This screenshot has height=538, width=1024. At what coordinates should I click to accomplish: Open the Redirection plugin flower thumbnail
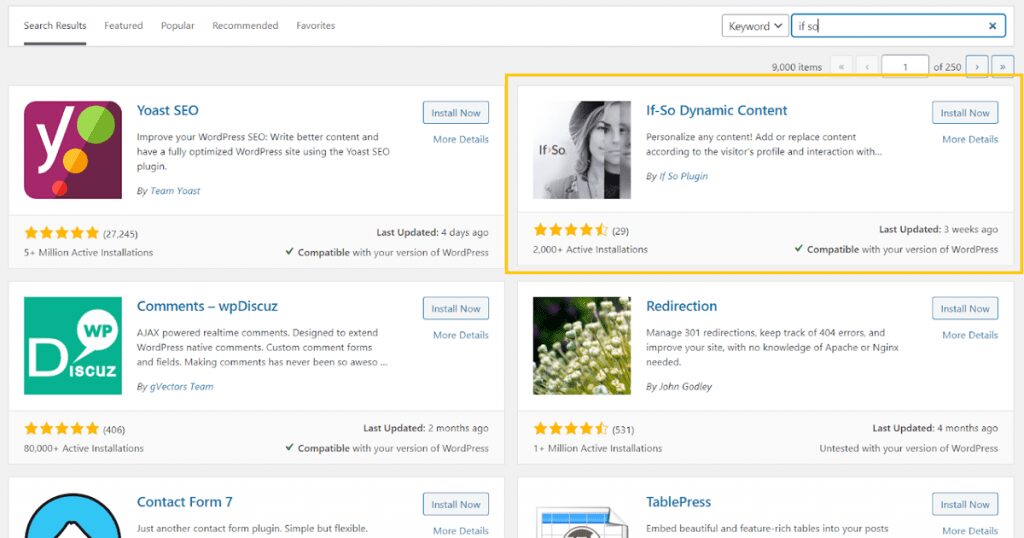[582, 345]
